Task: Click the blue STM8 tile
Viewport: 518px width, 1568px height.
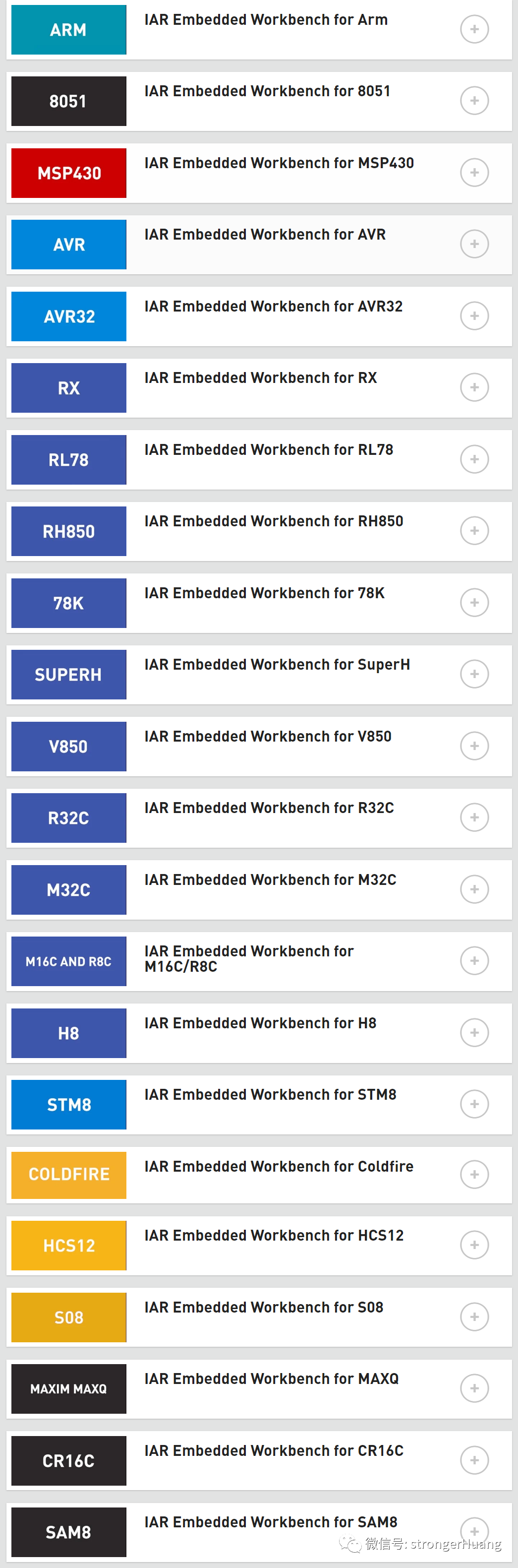Action: click(69, 1105)
